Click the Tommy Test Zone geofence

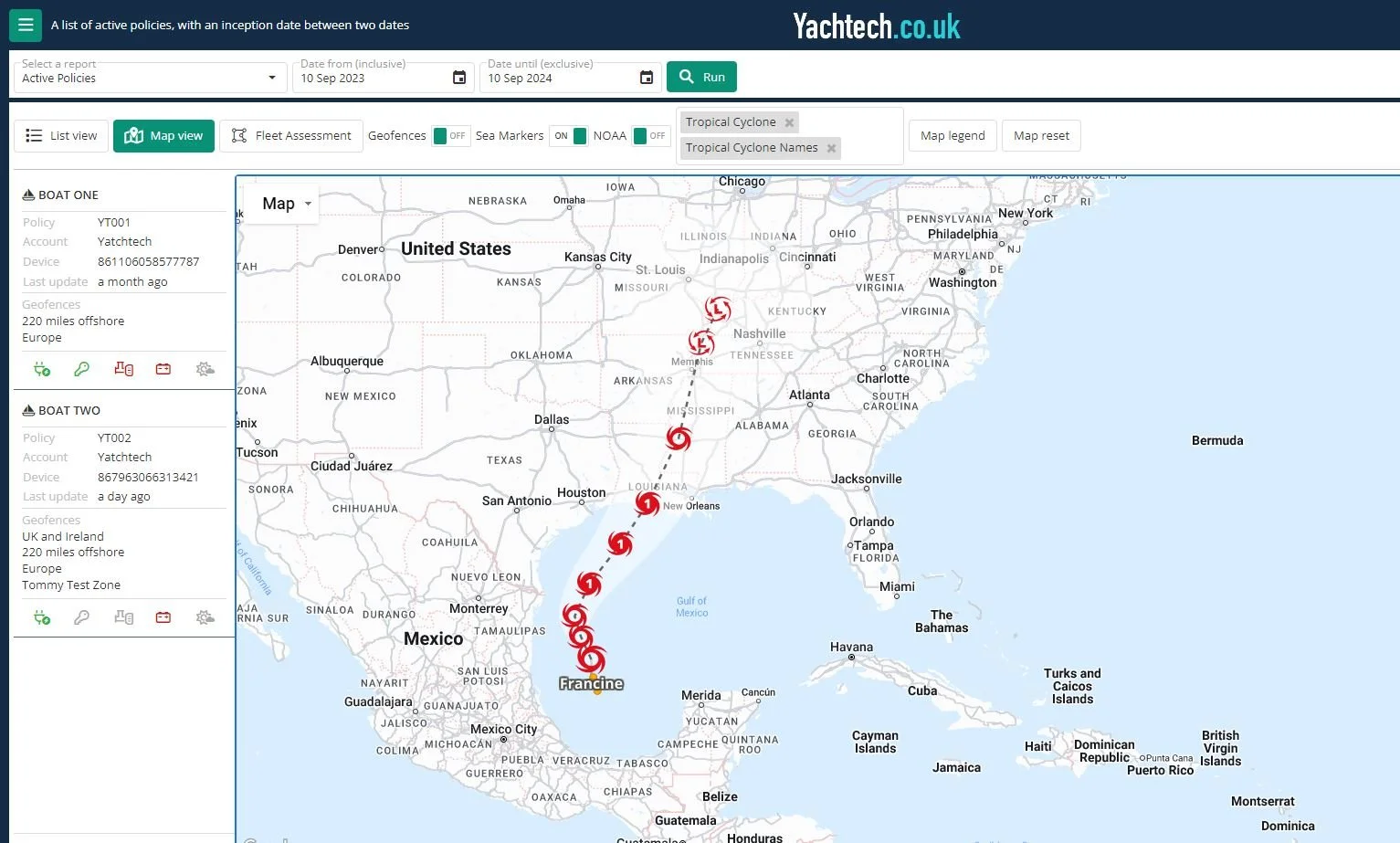[71, 585]
